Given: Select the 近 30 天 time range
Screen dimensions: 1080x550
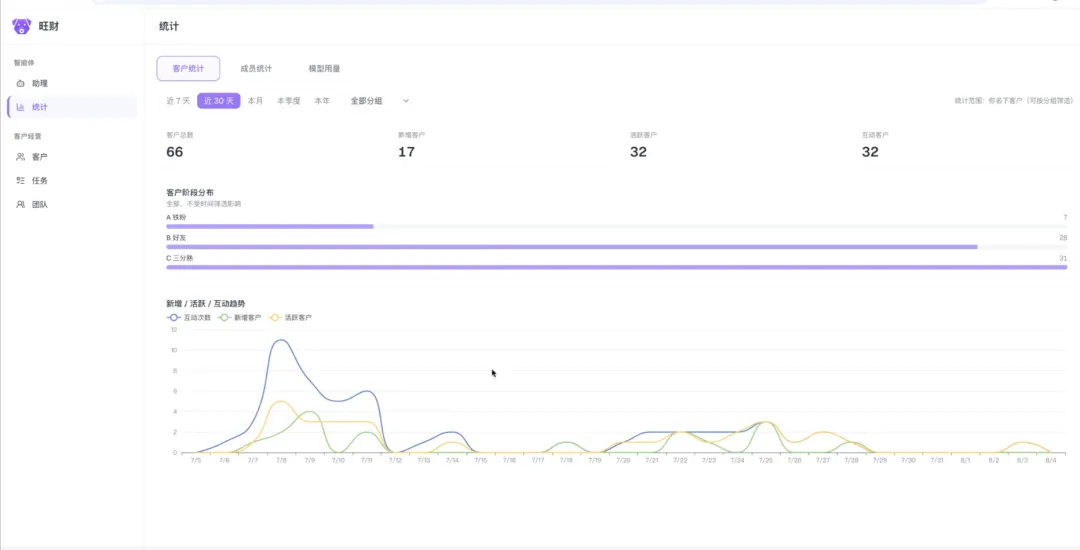Looking at the screenshot, I should coord(219,101).
